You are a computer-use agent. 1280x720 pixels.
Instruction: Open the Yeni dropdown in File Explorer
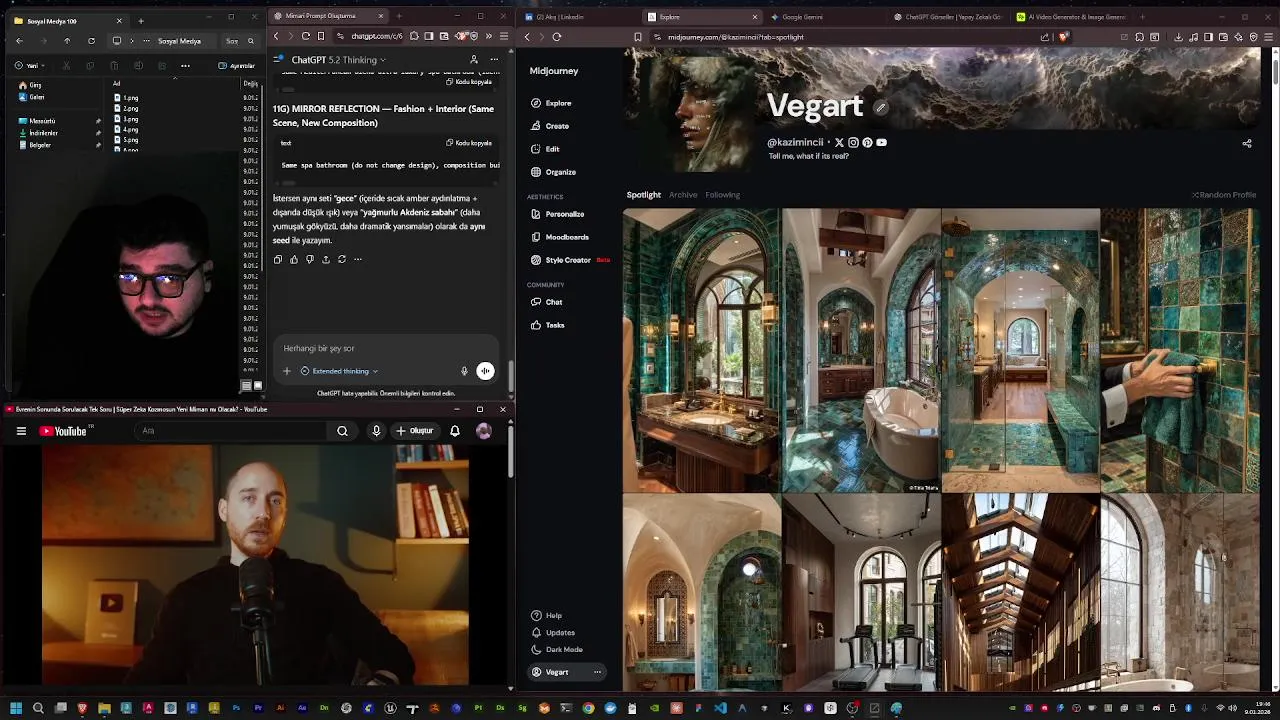(29, 66)
